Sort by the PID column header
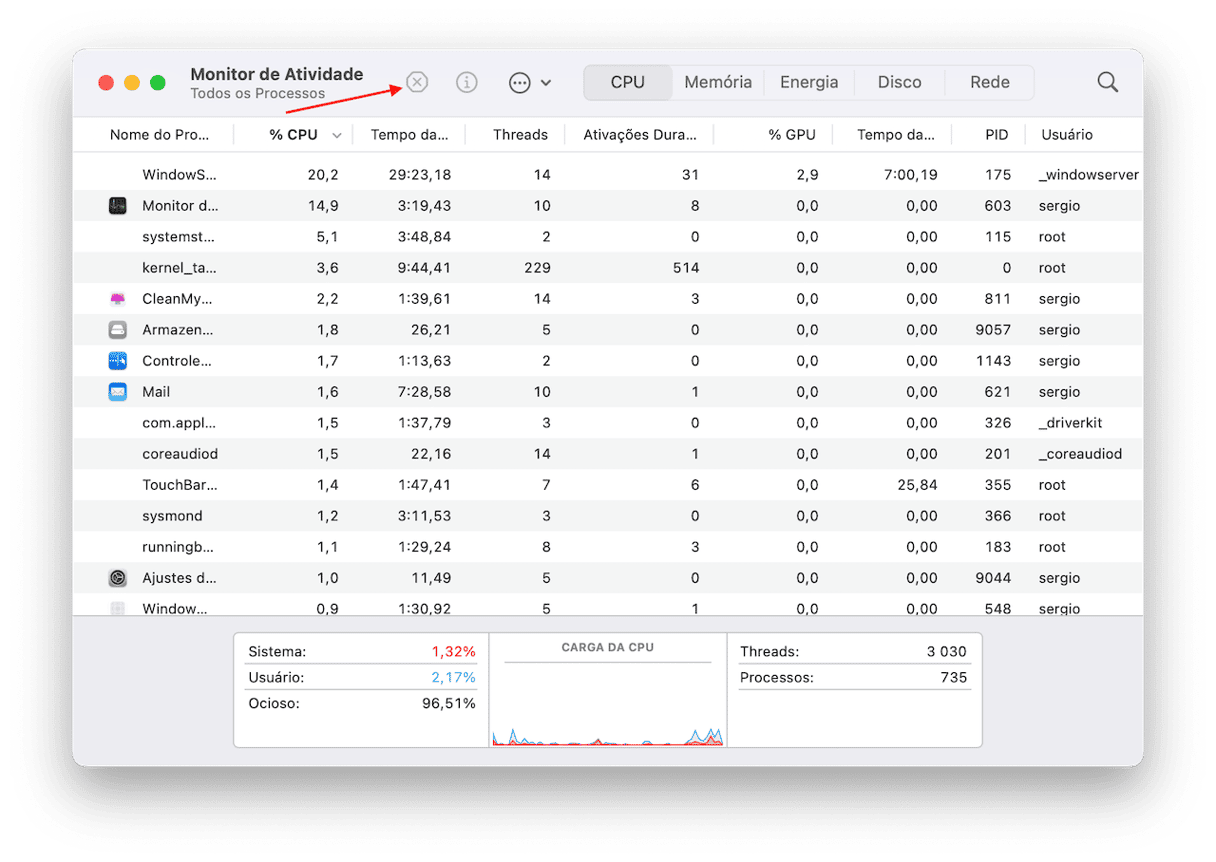 [996, 135]
